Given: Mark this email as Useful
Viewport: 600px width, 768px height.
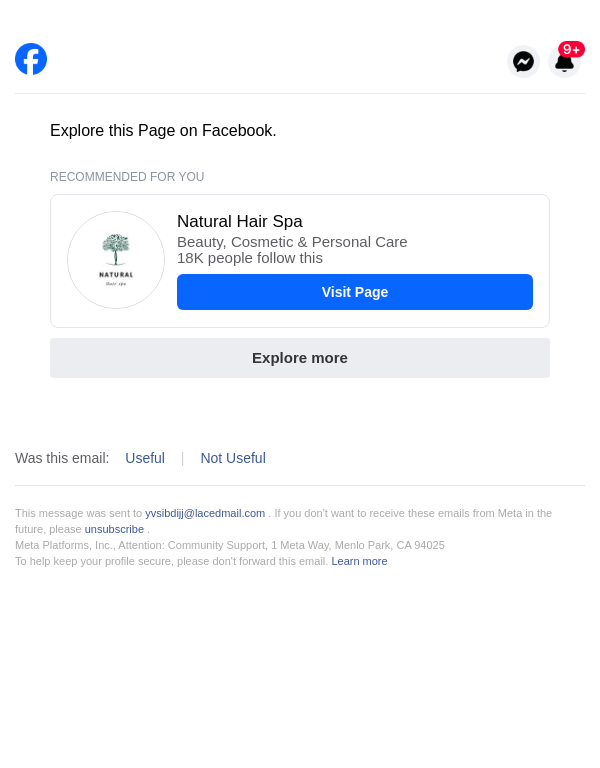Looking at the screenshot, I should click(145, 458).
